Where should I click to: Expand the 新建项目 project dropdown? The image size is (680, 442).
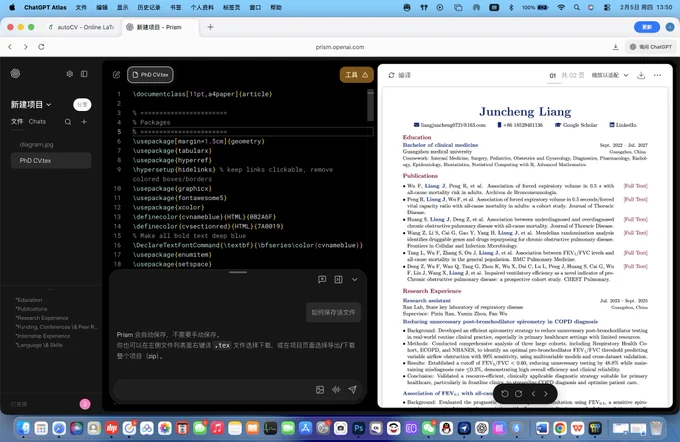coord(31,105)
